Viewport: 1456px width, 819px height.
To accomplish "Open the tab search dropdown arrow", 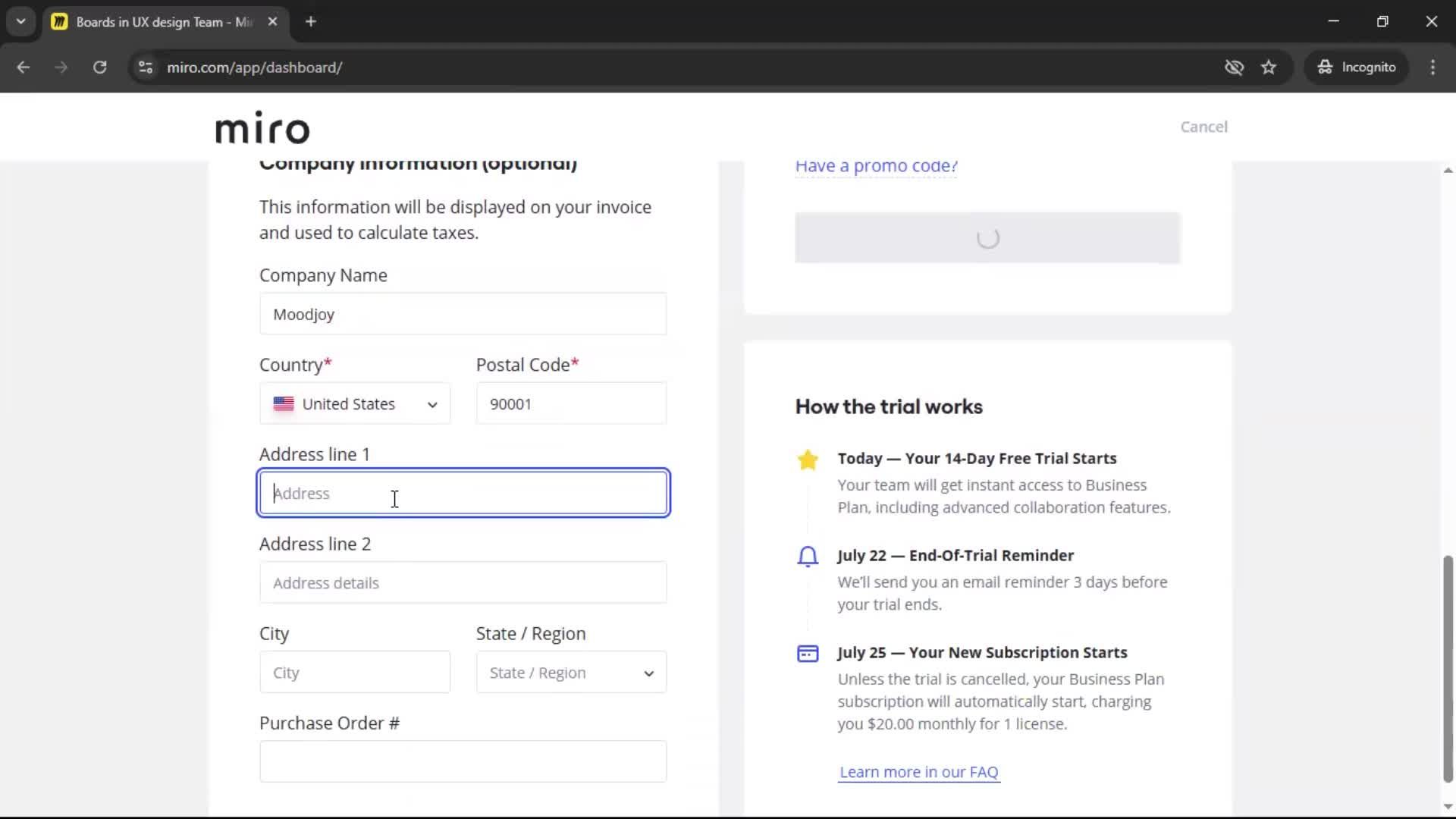I will pyautogui.click(x=21, y=22).
